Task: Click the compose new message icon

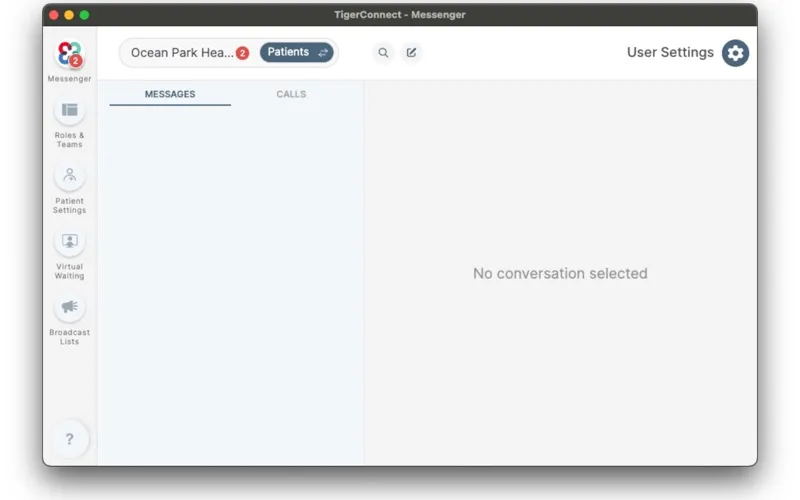Action: click(411, 53)
